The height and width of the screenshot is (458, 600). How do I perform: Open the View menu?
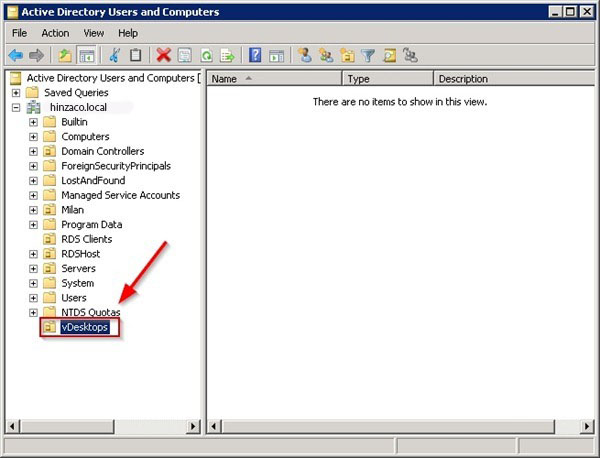pyautogui.click(x=93, y=33)
